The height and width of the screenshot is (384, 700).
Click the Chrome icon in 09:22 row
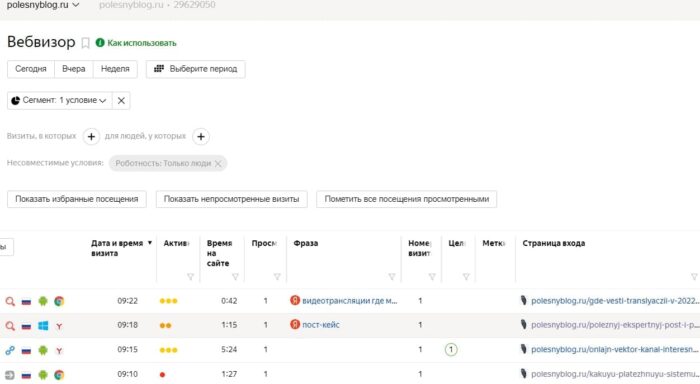59,301
